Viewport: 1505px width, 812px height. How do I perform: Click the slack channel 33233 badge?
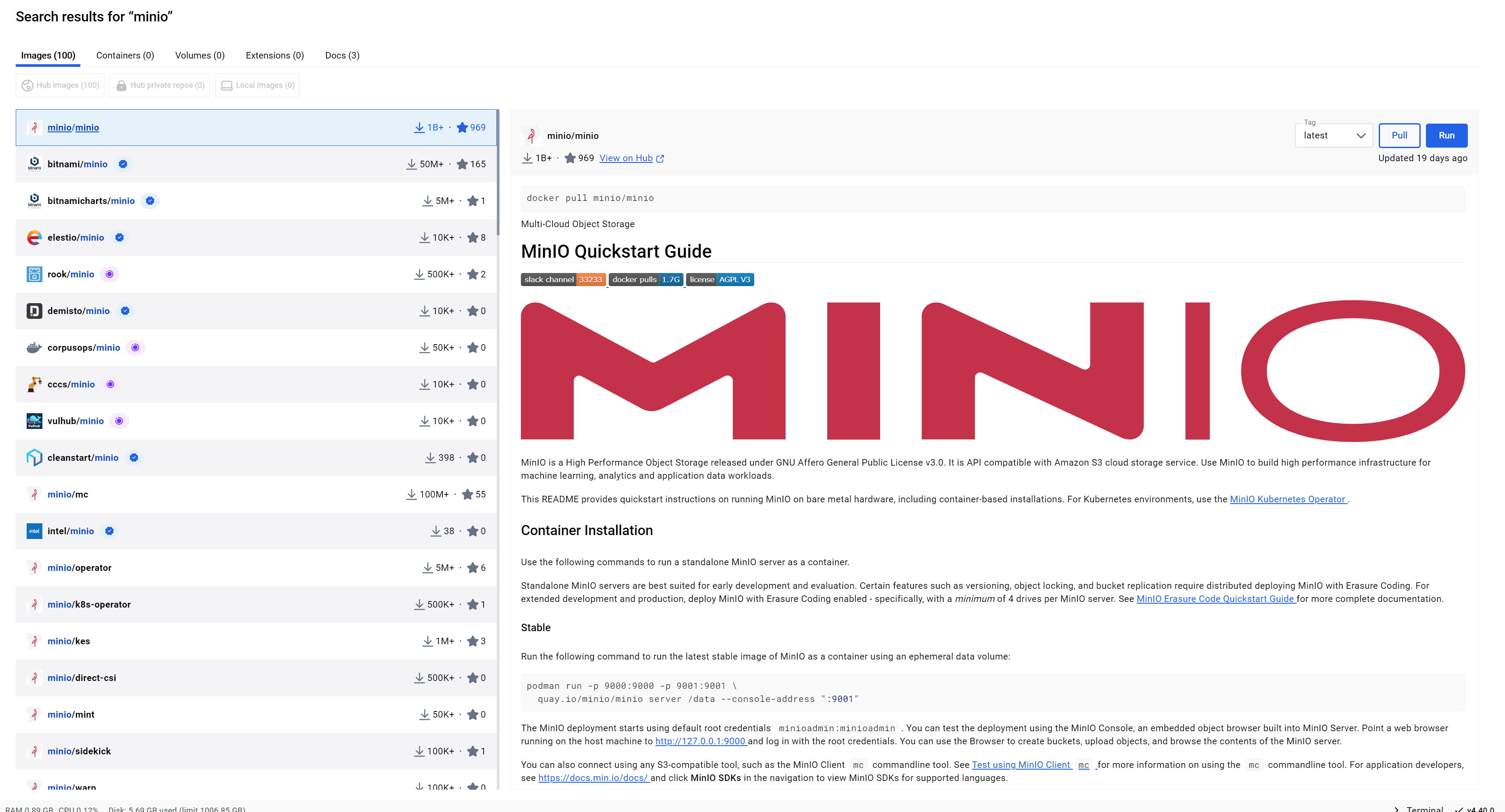562,280
